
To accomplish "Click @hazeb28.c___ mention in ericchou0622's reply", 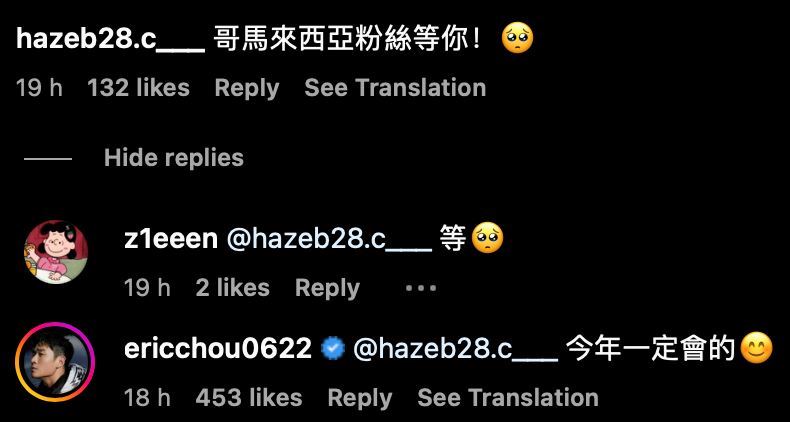I will click(455, 349).
